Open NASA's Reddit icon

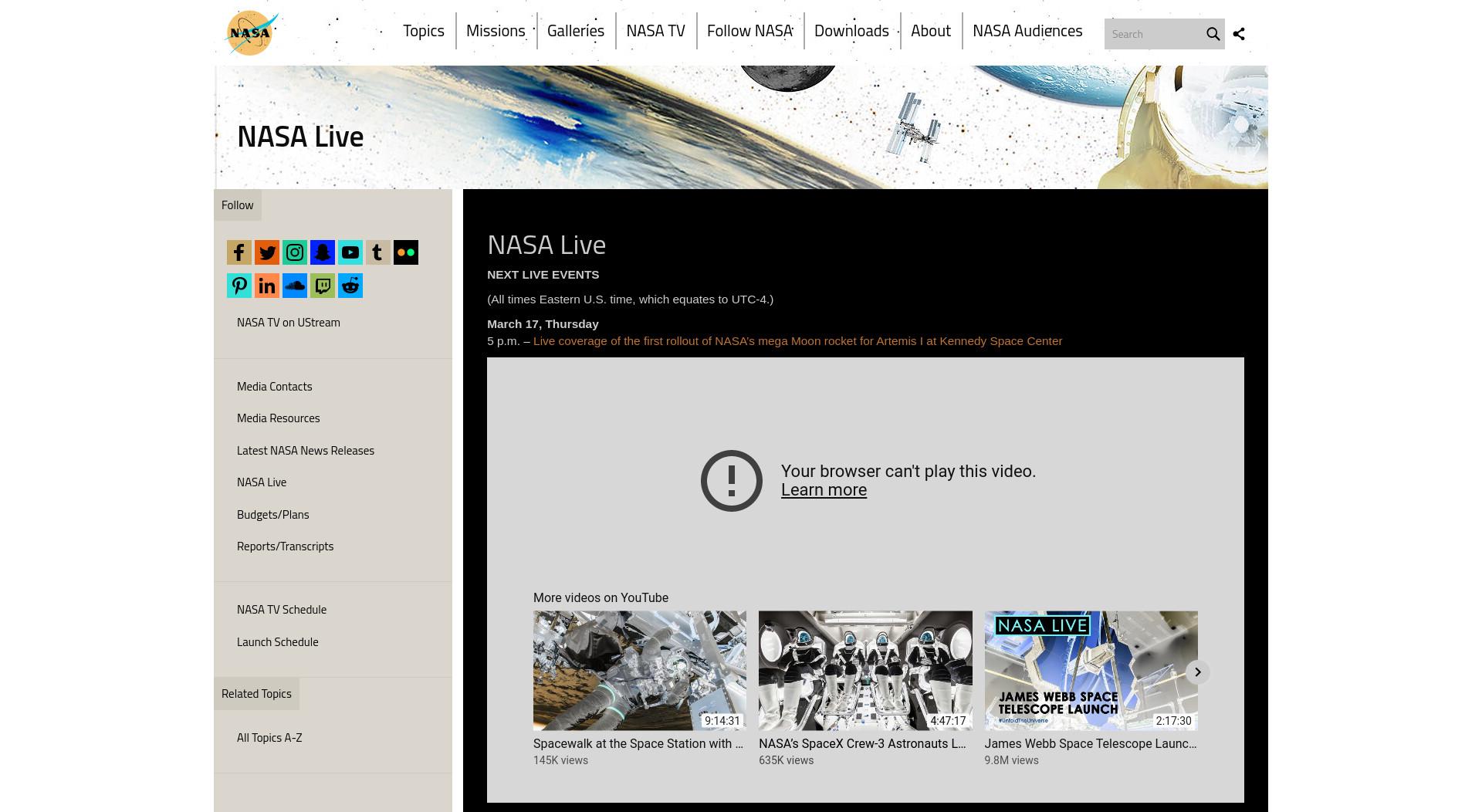pos(350,286)
